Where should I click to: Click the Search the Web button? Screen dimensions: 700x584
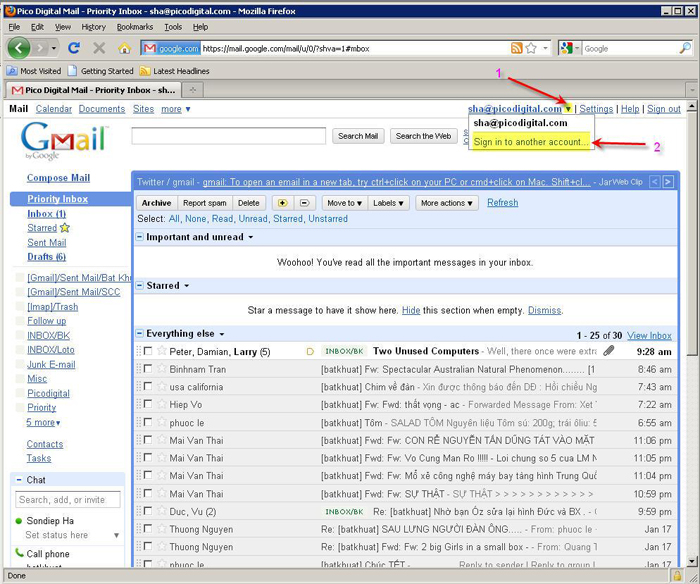[423, 136]
